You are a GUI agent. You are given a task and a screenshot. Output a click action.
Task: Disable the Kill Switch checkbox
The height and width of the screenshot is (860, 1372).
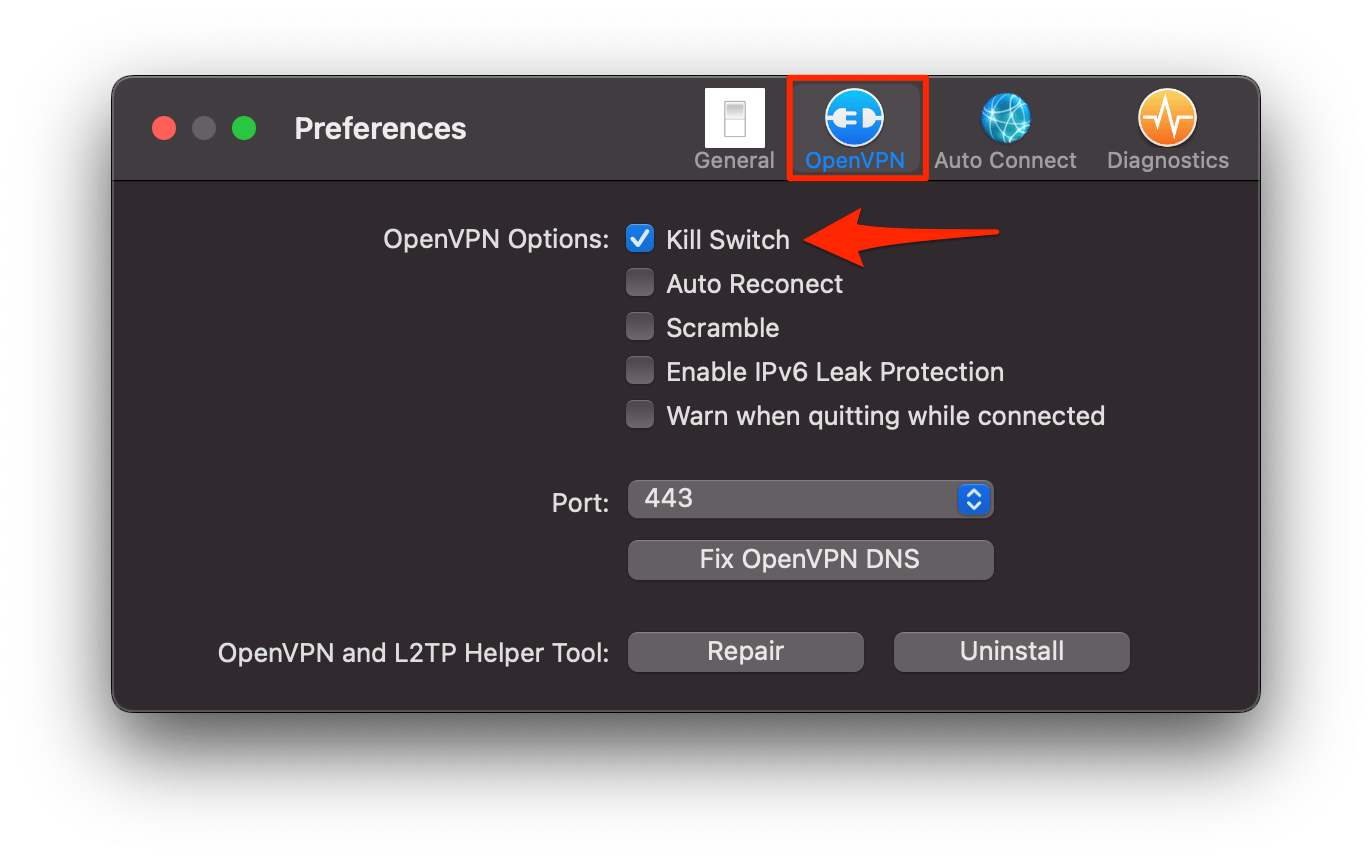640,239
